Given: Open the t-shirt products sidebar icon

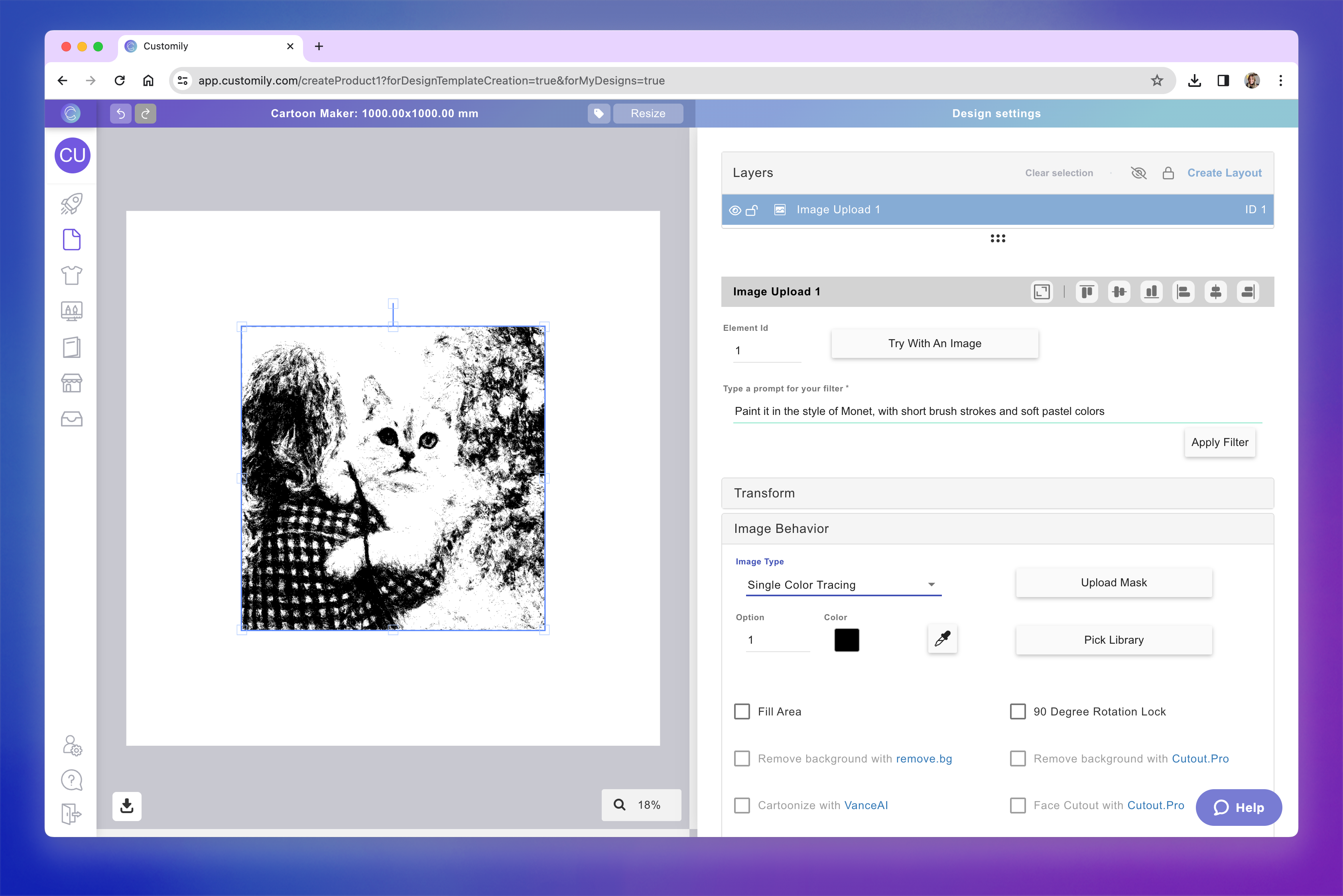Looking at the screenshot, I should (x=71, y=275).
